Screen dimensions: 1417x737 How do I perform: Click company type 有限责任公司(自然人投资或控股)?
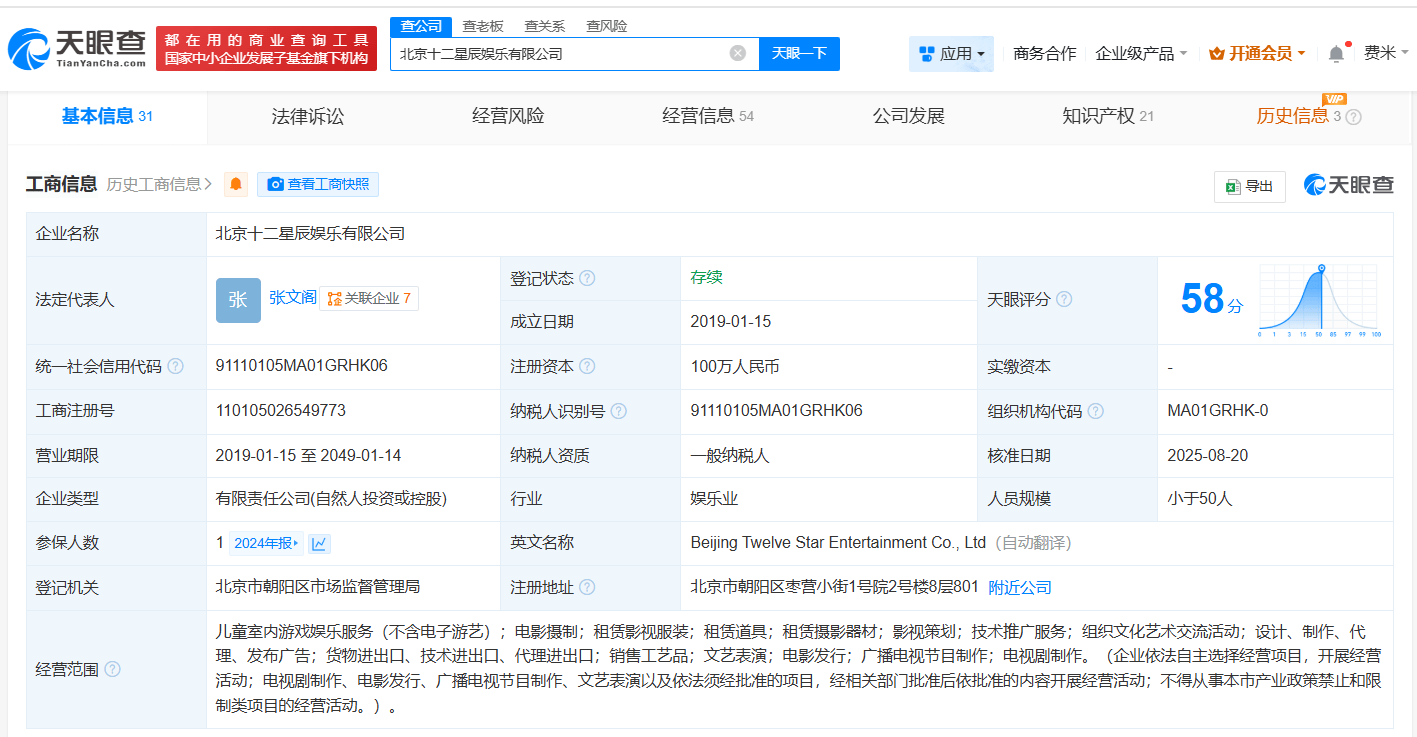(x=331, y=498)
